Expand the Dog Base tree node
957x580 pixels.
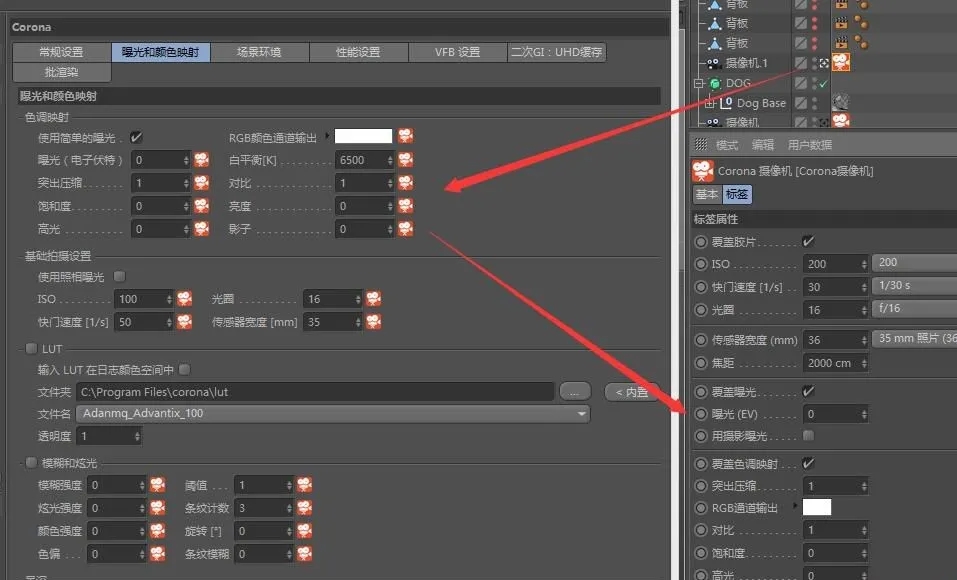[710, 103]
